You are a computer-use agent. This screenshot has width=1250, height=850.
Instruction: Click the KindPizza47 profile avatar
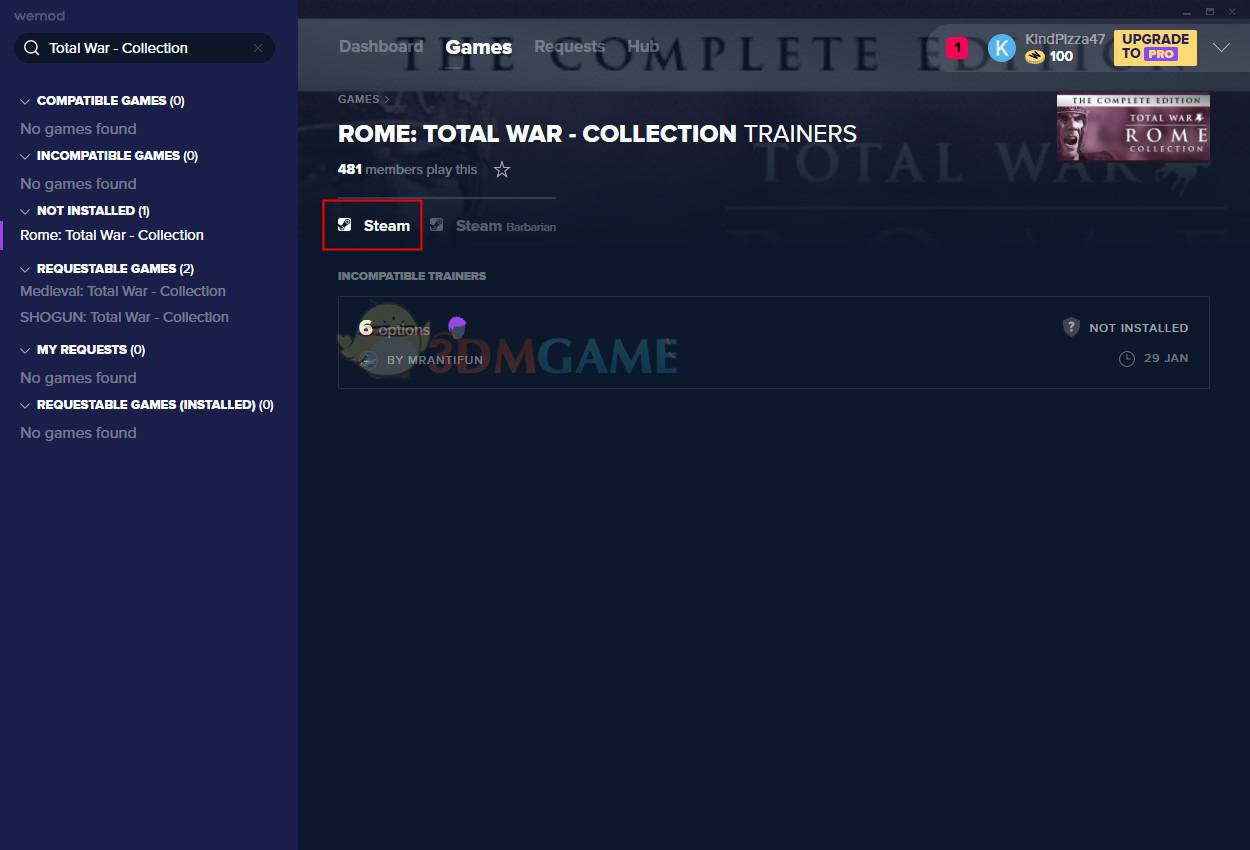coord(1002,48)
